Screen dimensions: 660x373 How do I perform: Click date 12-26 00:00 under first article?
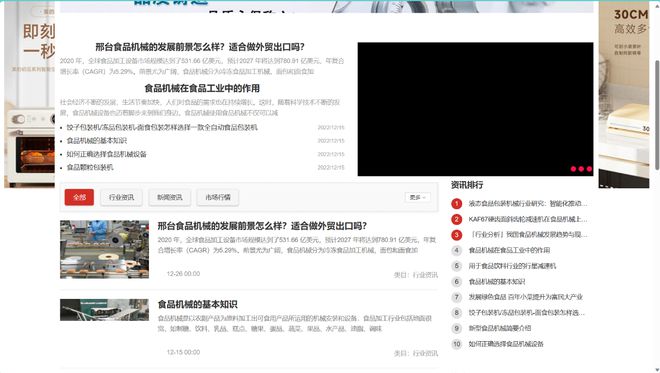184,274
